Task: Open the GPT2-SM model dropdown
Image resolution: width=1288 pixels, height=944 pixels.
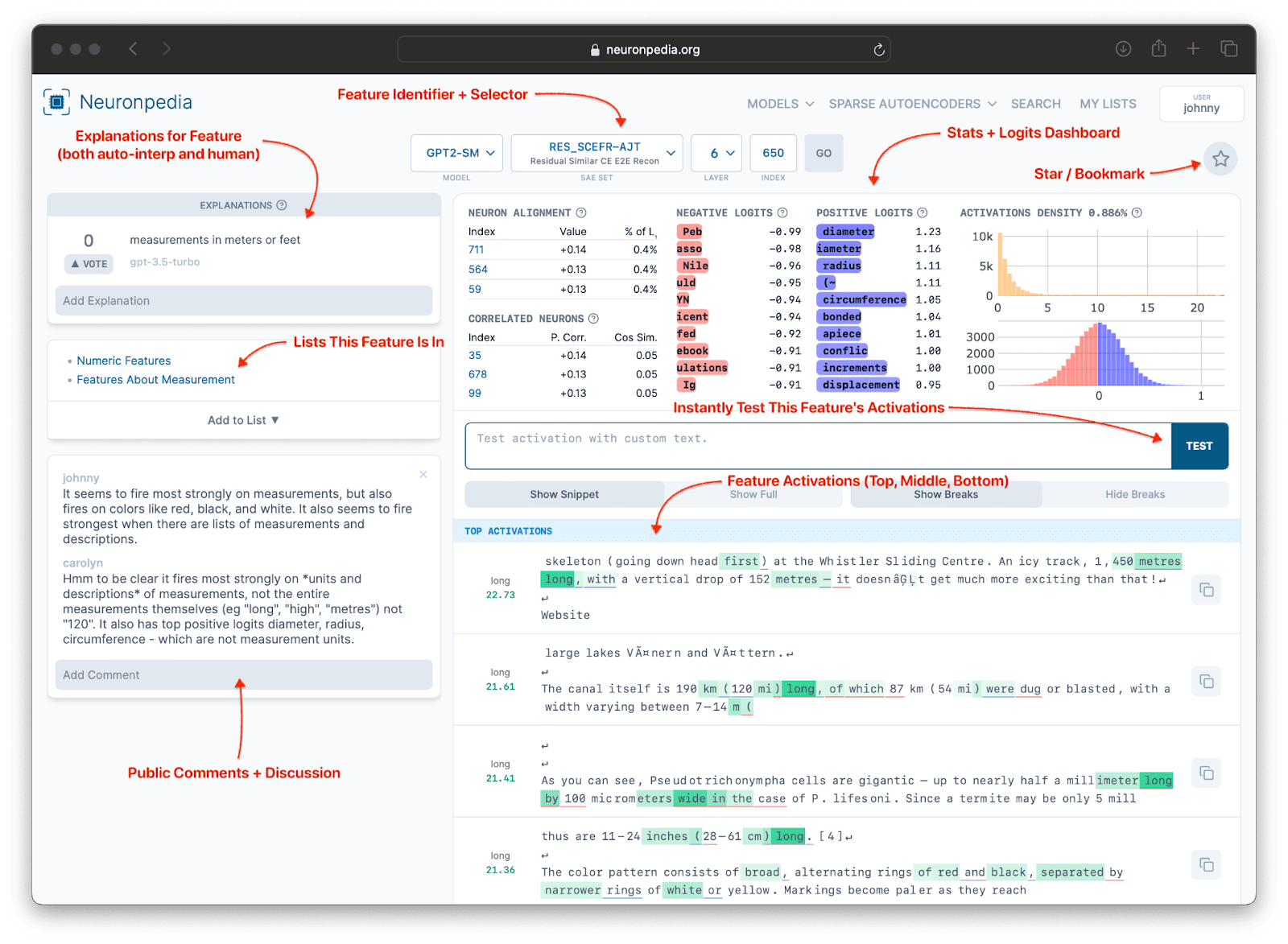Action: (x=456, y=153)
